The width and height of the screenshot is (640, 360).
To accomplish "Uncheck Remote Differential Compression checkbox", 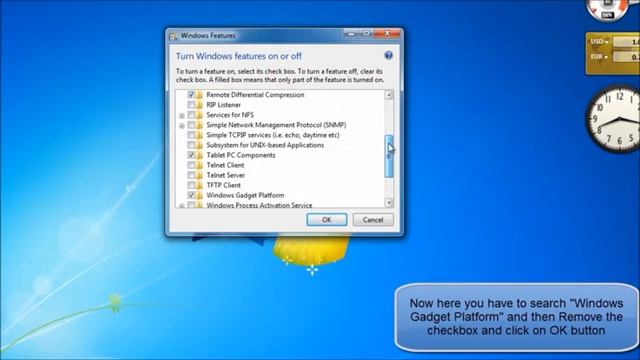I will (x=191, y=95).
